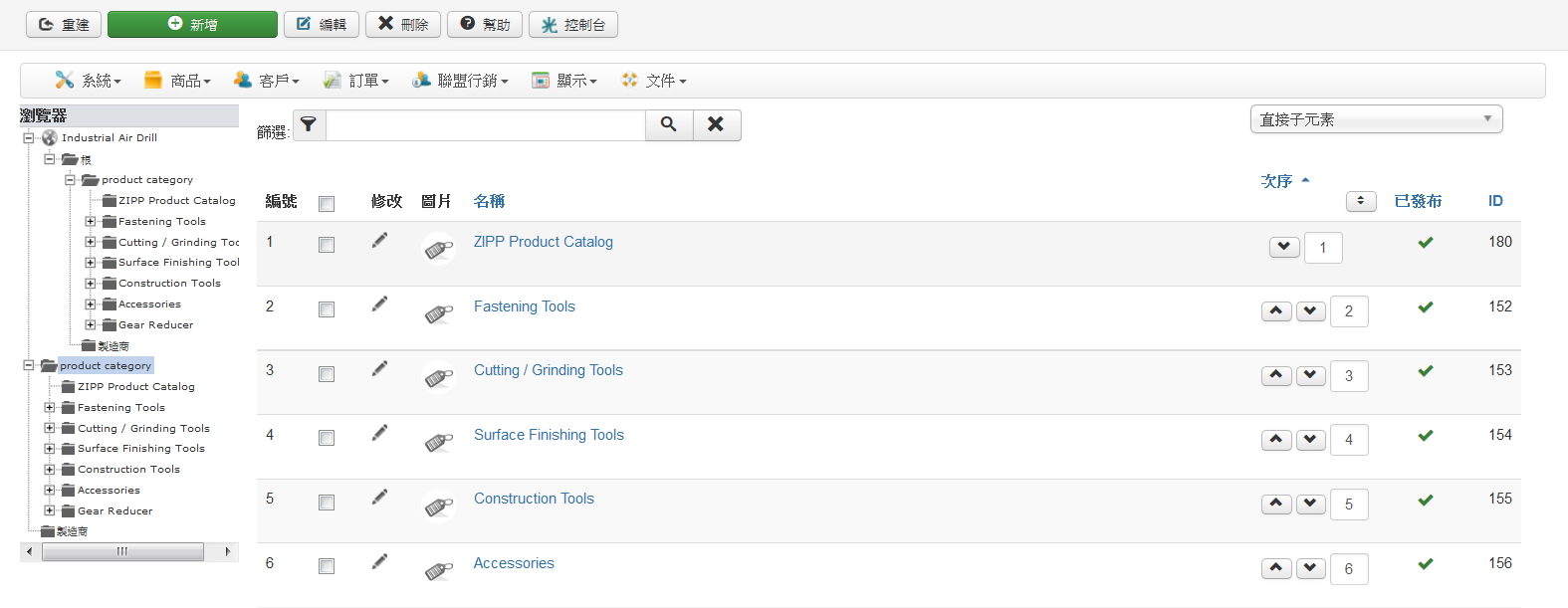The width and height of the screenshot is (1568, 608).
Task: Toggle published checkmark for Fastening Tools
Action: pos(1426,307)
